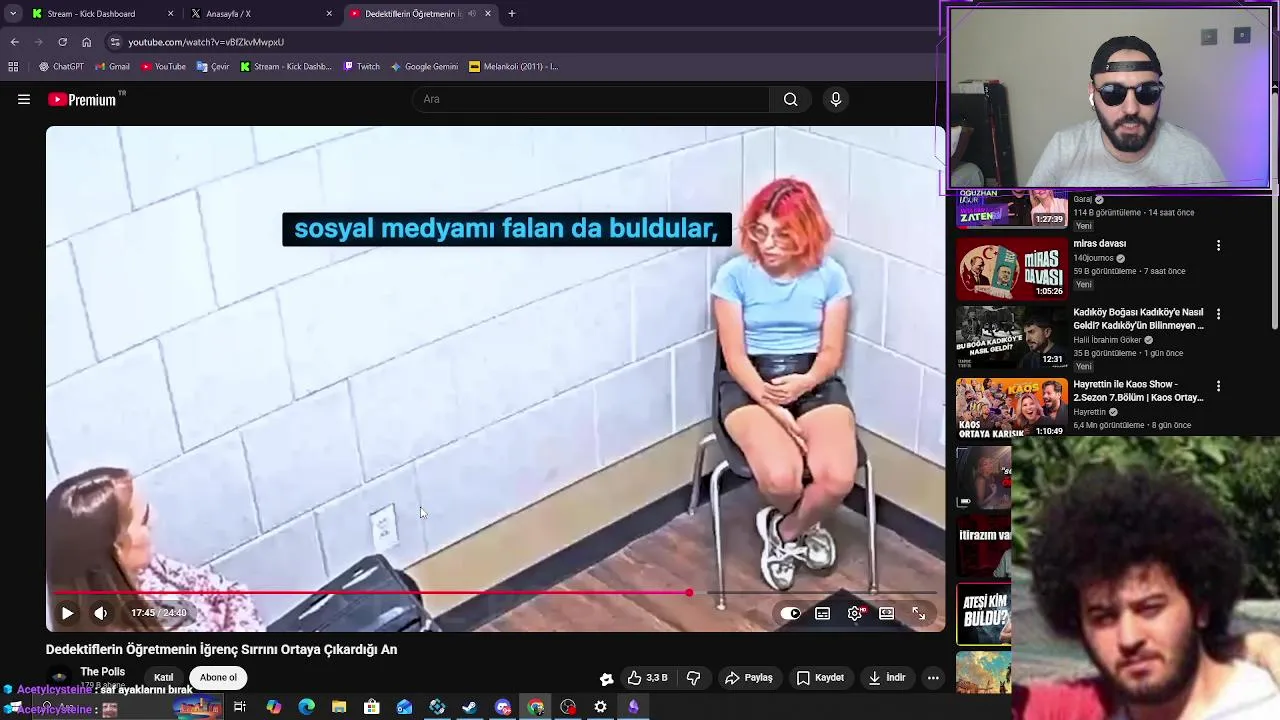Save the video with Kaydet

click(x=820, y=677)
